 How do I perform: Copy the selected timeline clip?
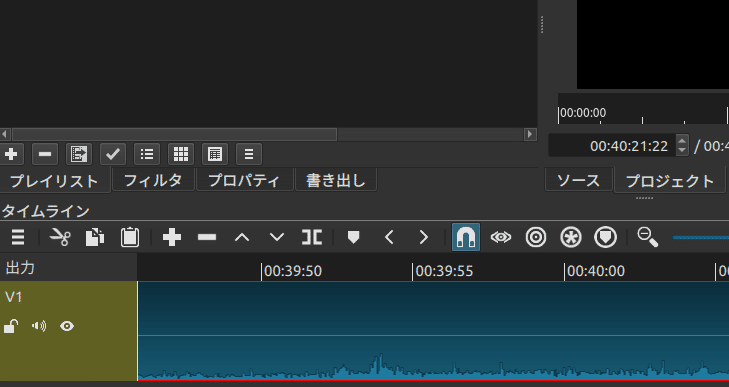point(95,237)
